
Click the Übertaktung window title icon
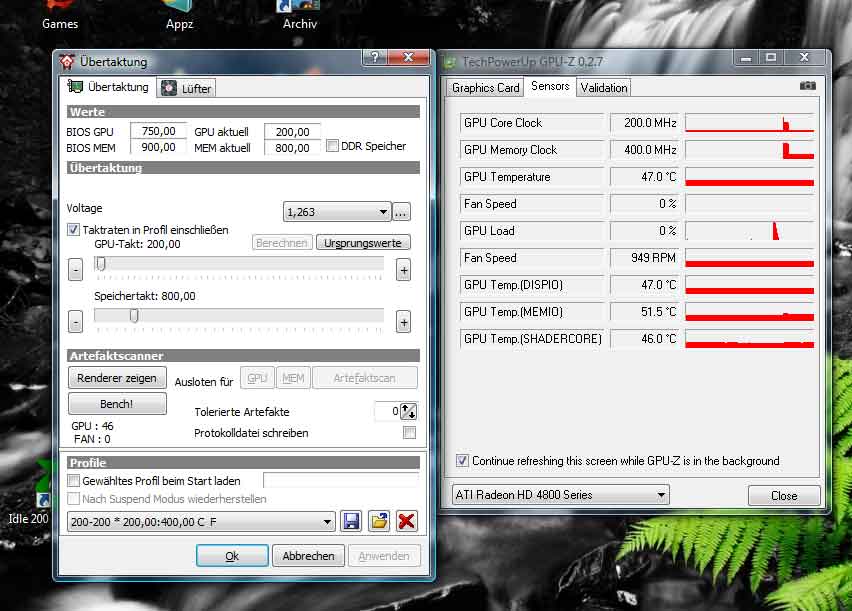tap(67, 61)
